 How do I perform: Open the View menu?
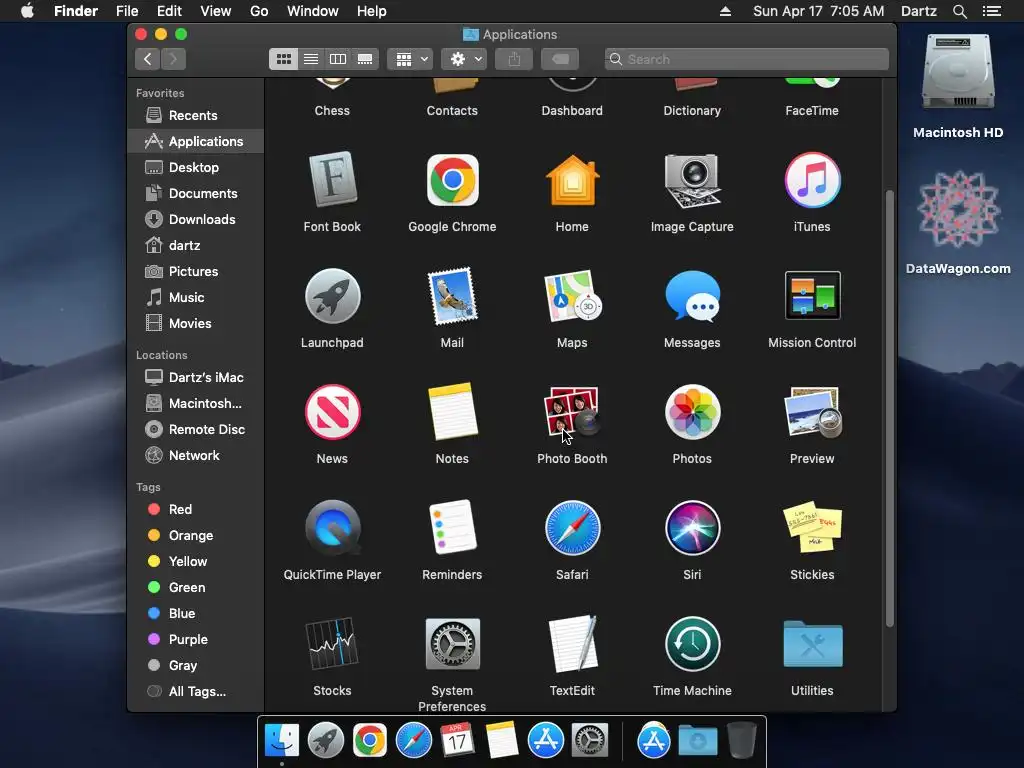pos(216,11)
